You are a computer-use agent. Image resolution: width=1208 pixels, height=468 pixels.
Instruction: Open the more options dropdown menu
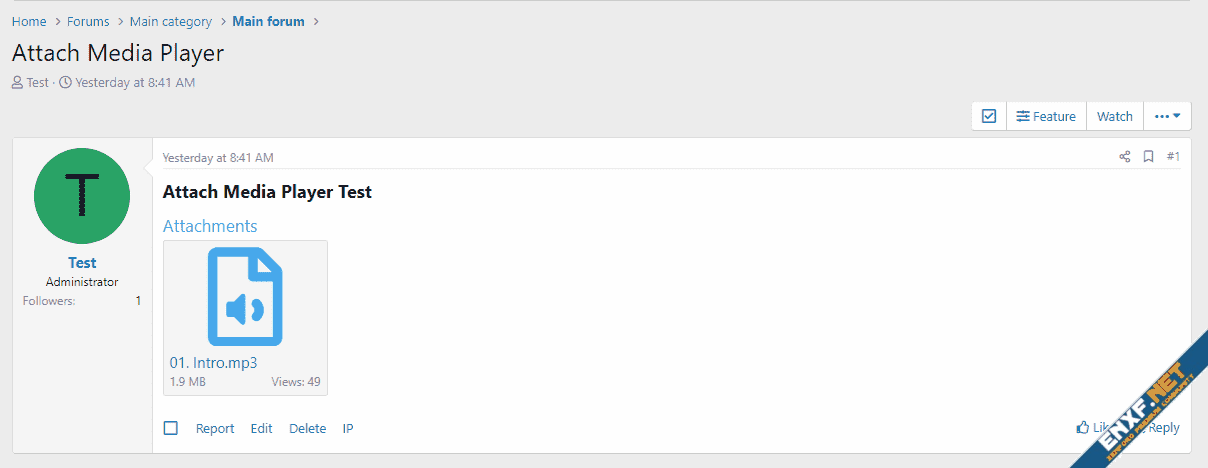1167,116
